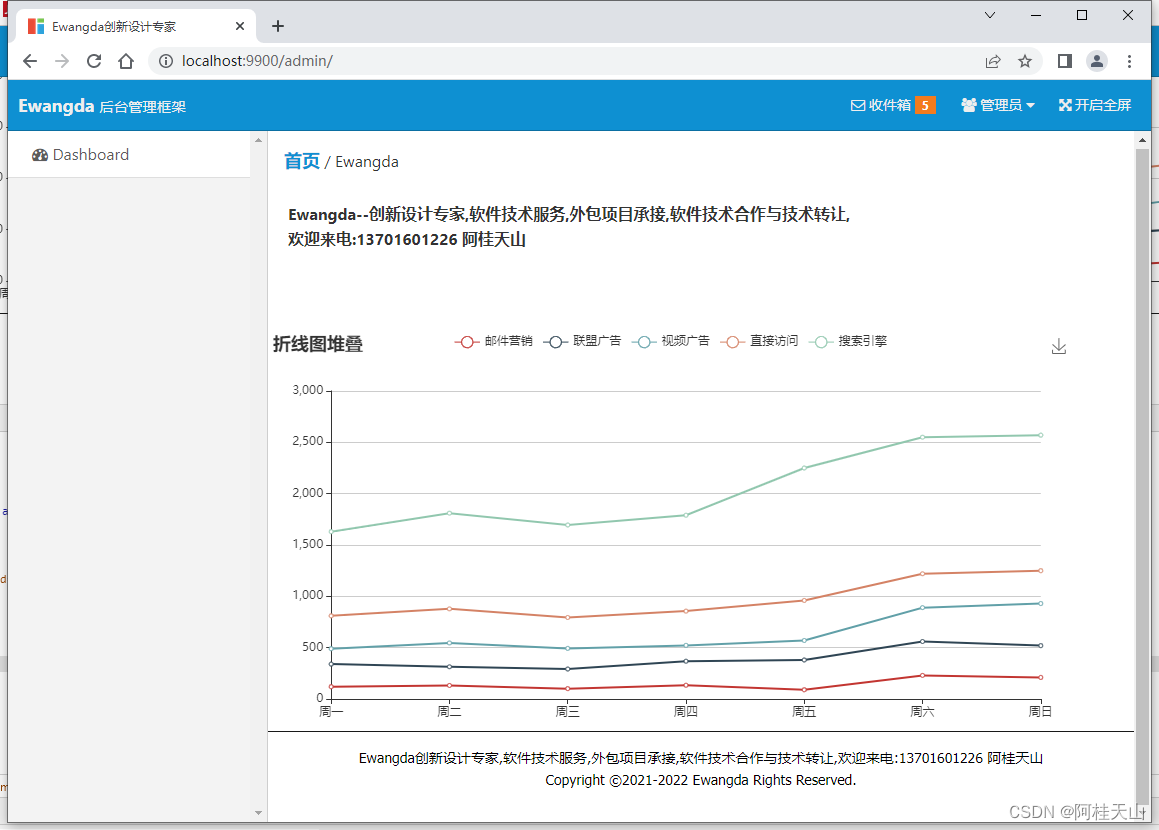Open the Chrome three-dot menu
This screenshot has height=830, width=1159.
[1129, 61]
